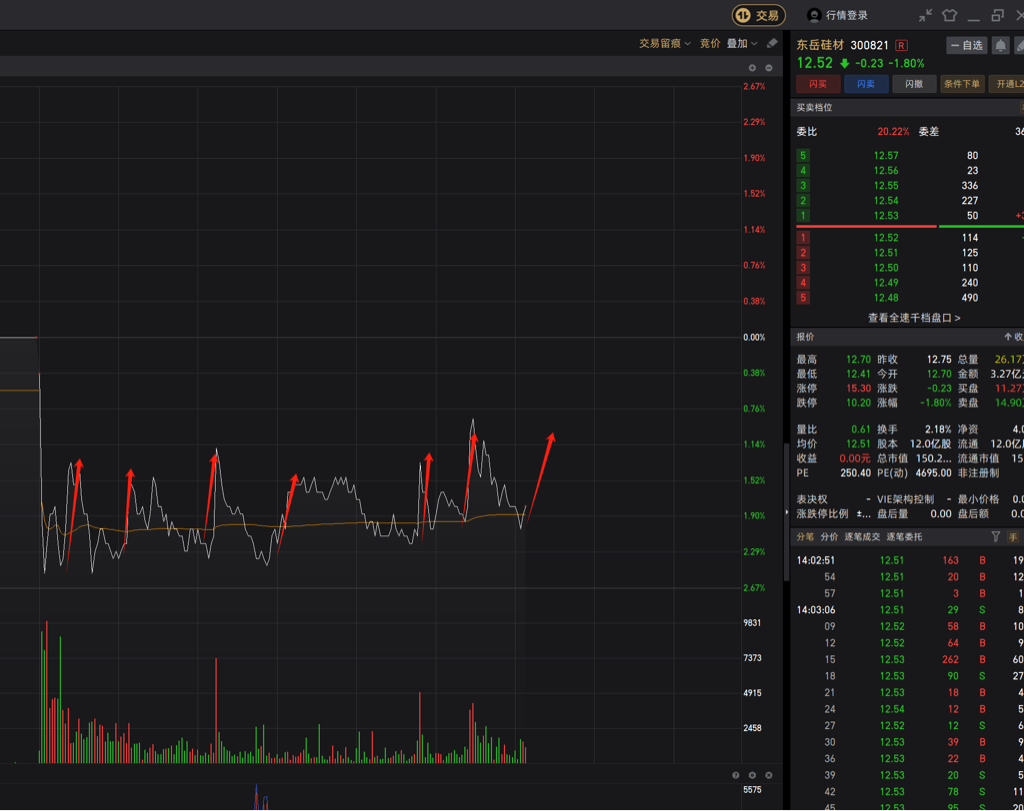Screen dimensions: 1024x811
Task: Switch to the 分价 tab
Action: click(x=830, y=537)
